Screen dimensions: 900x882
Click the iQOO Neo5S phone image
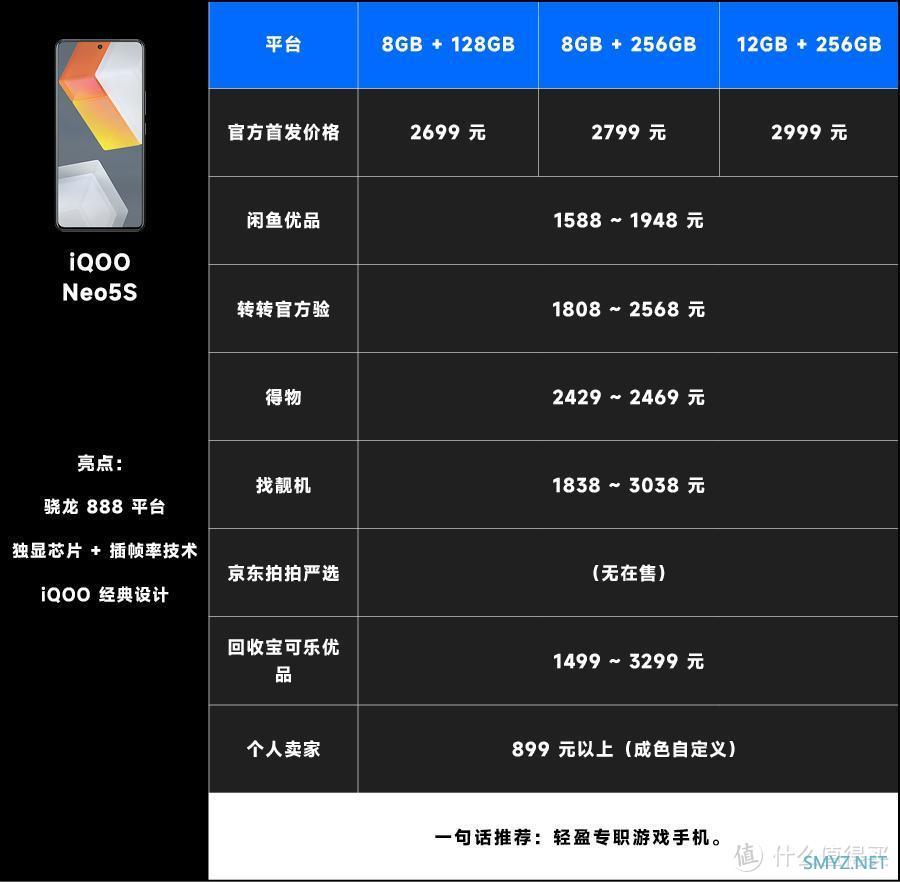[100, 135]
